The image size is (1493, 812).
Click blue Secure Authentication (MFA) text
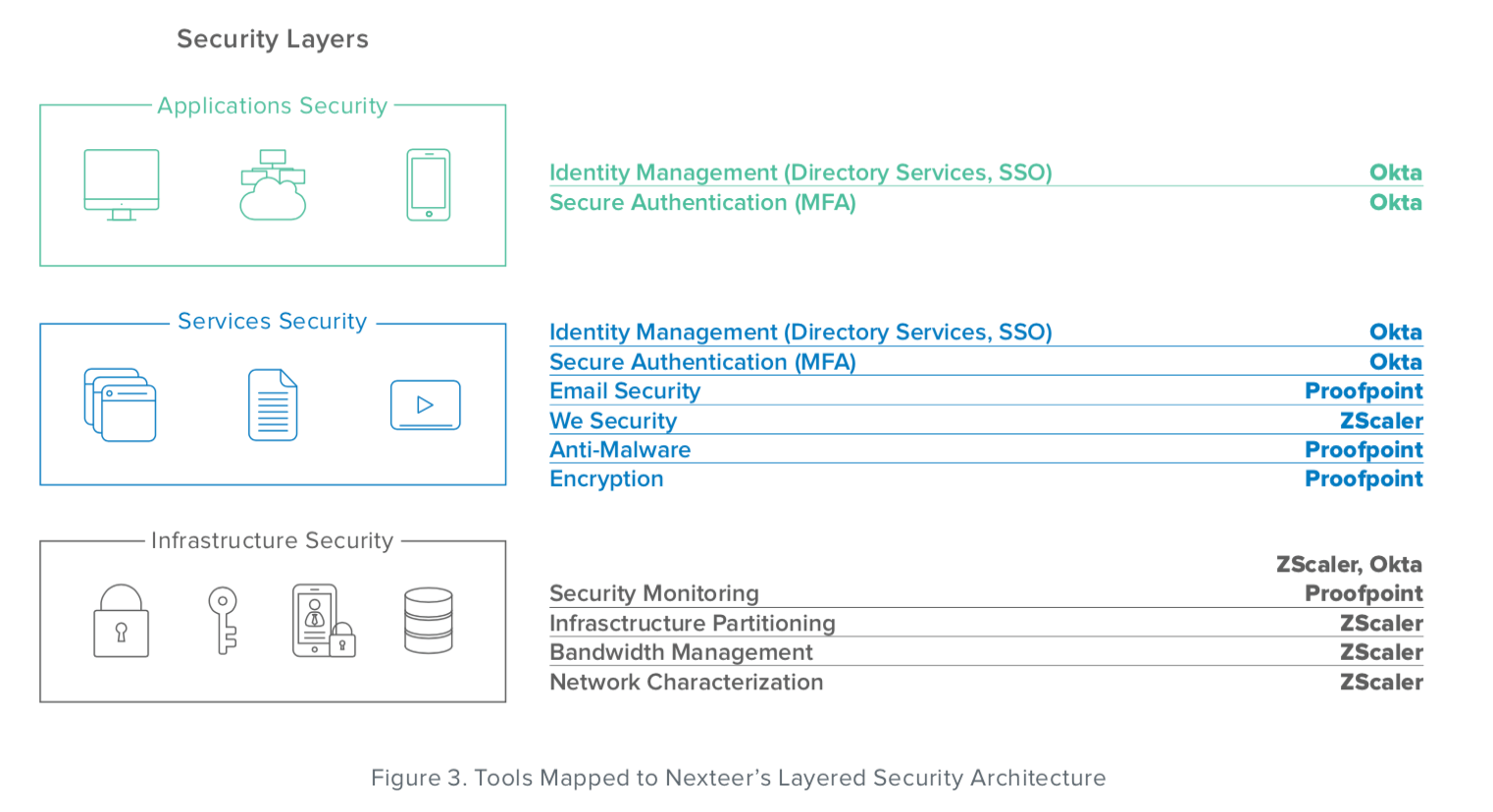(x=702, y=362)
